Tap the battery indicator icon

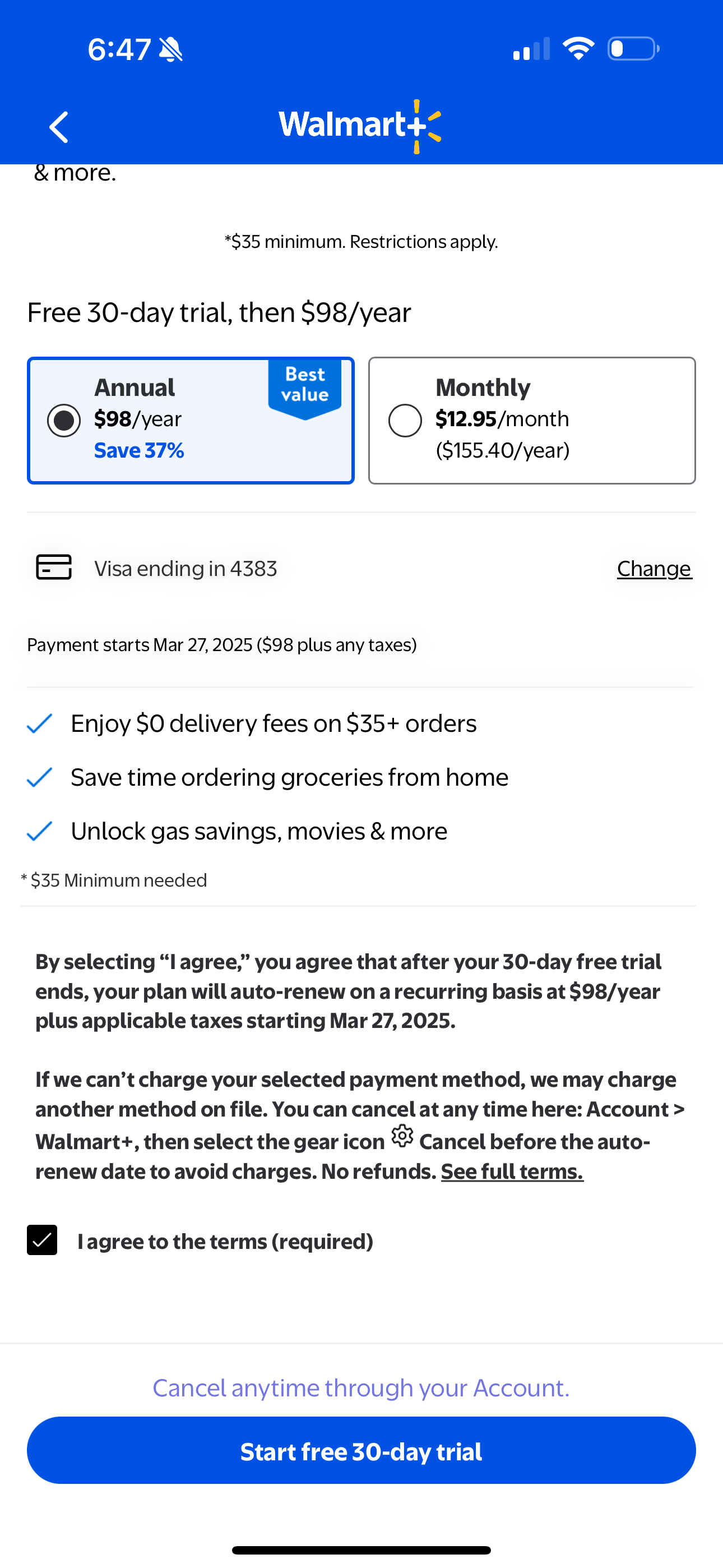pyautogui.click(x=633, y=49)
